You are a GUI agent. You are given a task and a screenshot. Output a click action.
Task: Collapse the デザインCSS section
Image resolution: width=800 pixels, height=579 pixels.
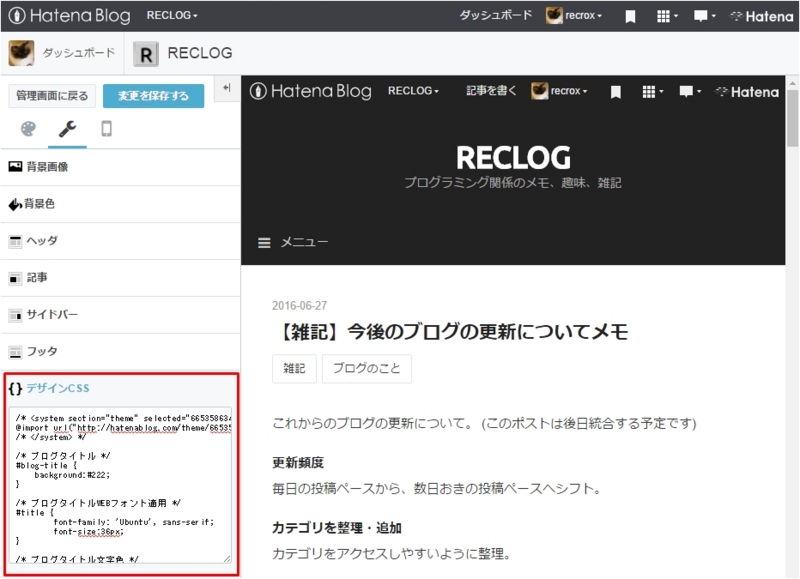(x=58, y=388)
